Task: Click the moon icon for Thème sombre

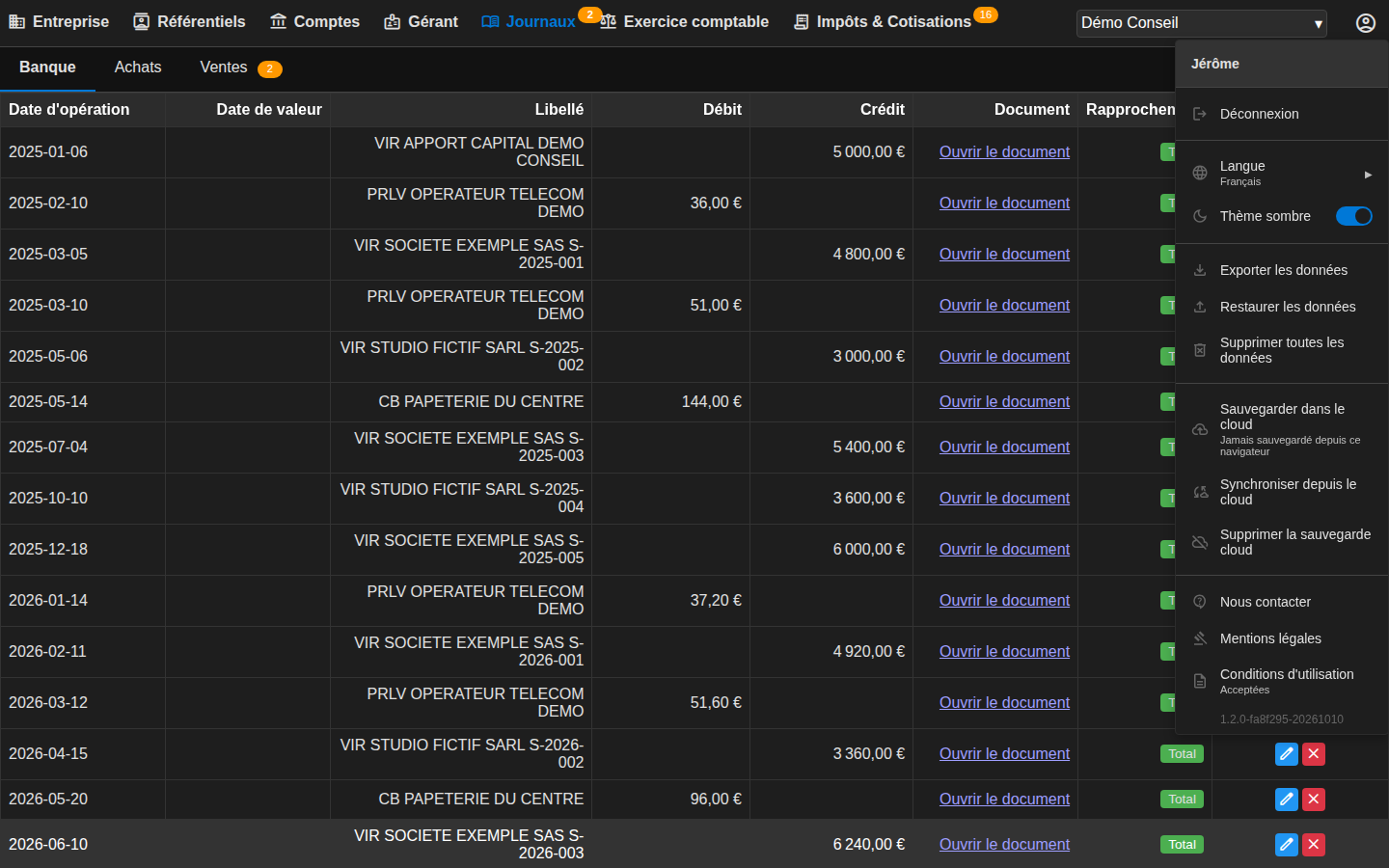Action: pos(1200,216)
